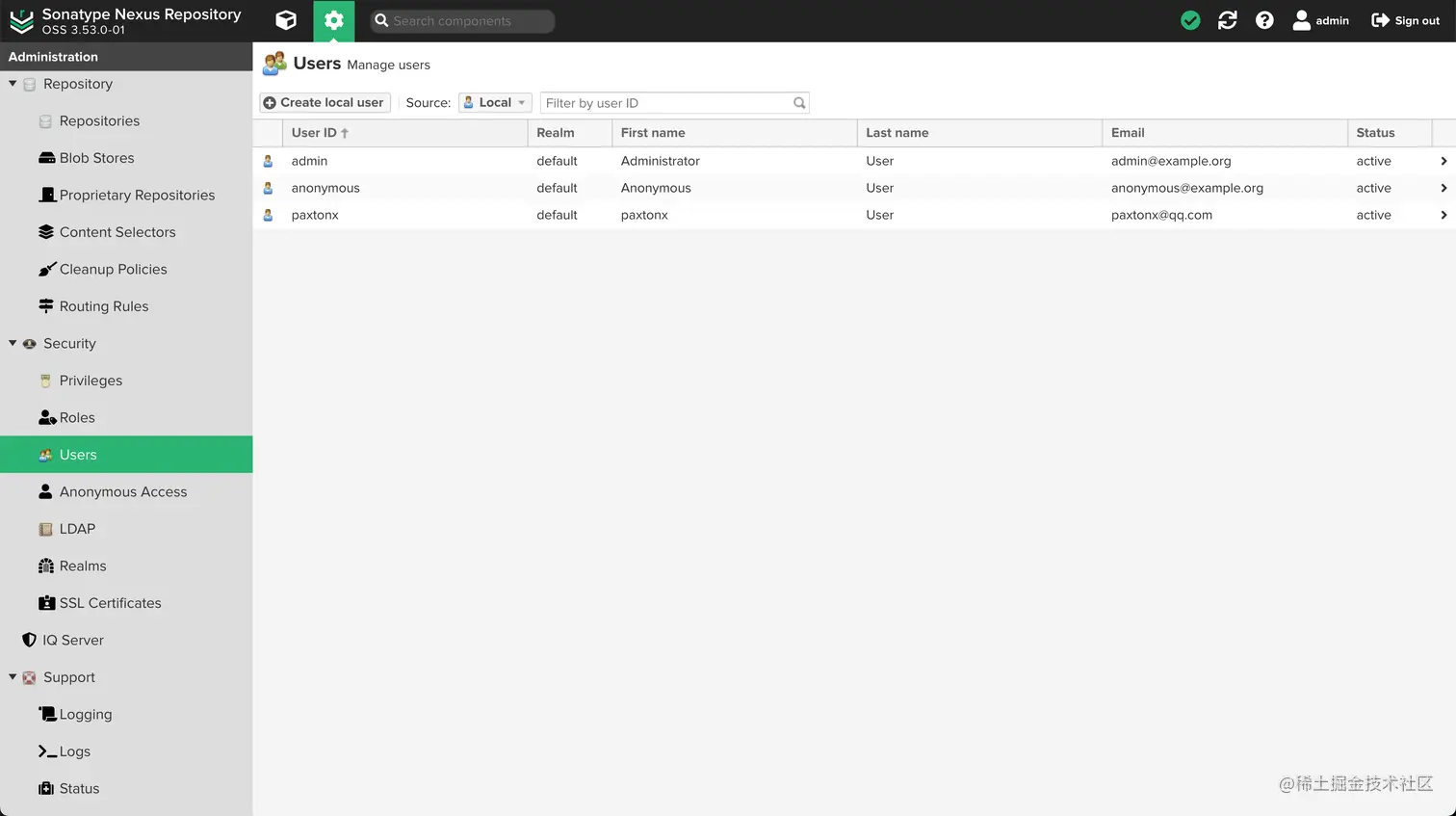1456x816 pixels.
Task: Open LDAP in sidebar
Action: click(x=77, y=529)
